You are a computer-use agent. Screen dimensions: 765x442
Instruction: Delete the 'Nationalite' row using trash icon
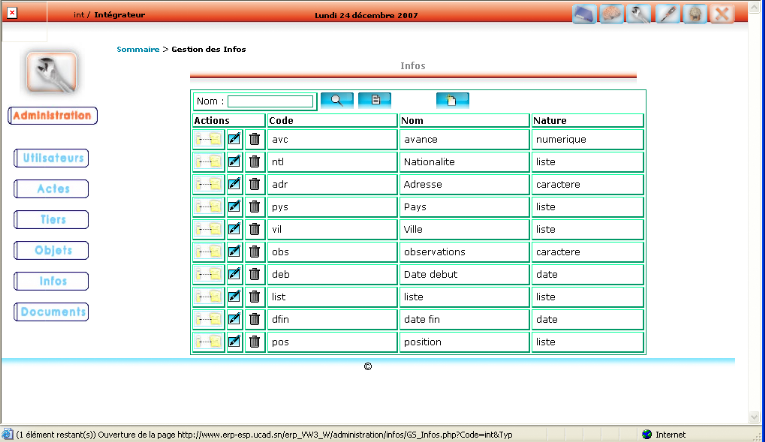coord(255,161)
